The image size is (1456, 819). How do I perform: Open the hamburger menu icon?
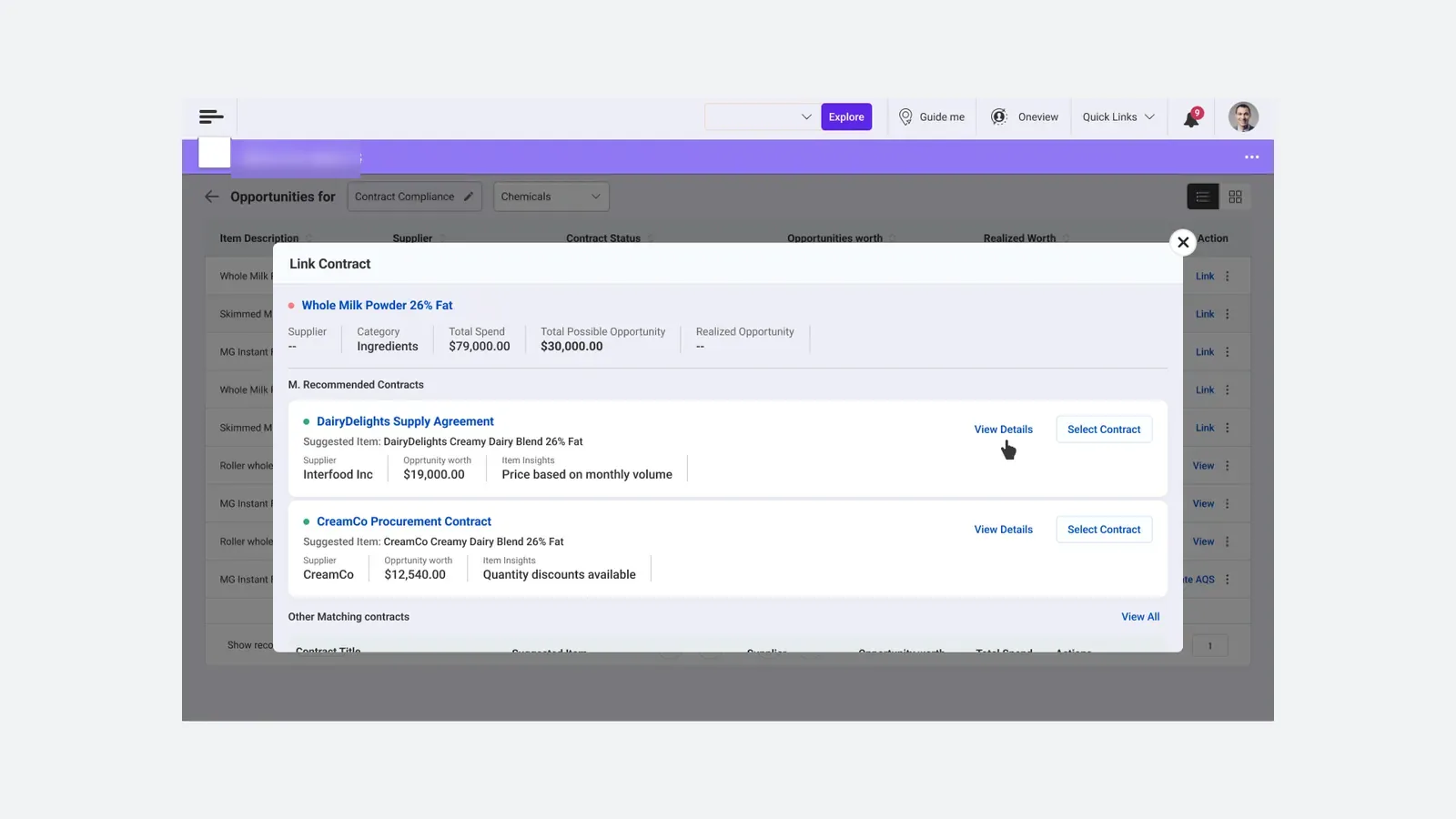[x=211, y=116]
